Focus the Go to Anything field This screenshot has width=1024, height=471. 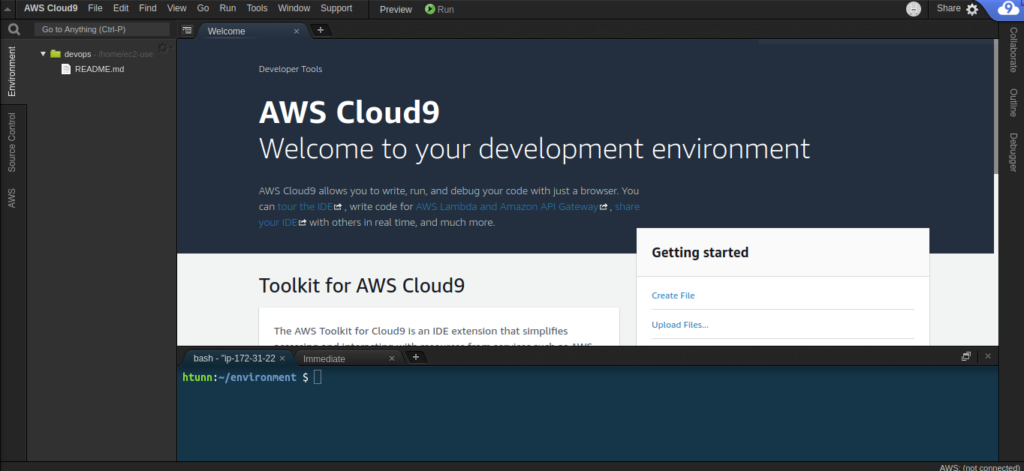(102, 29)
